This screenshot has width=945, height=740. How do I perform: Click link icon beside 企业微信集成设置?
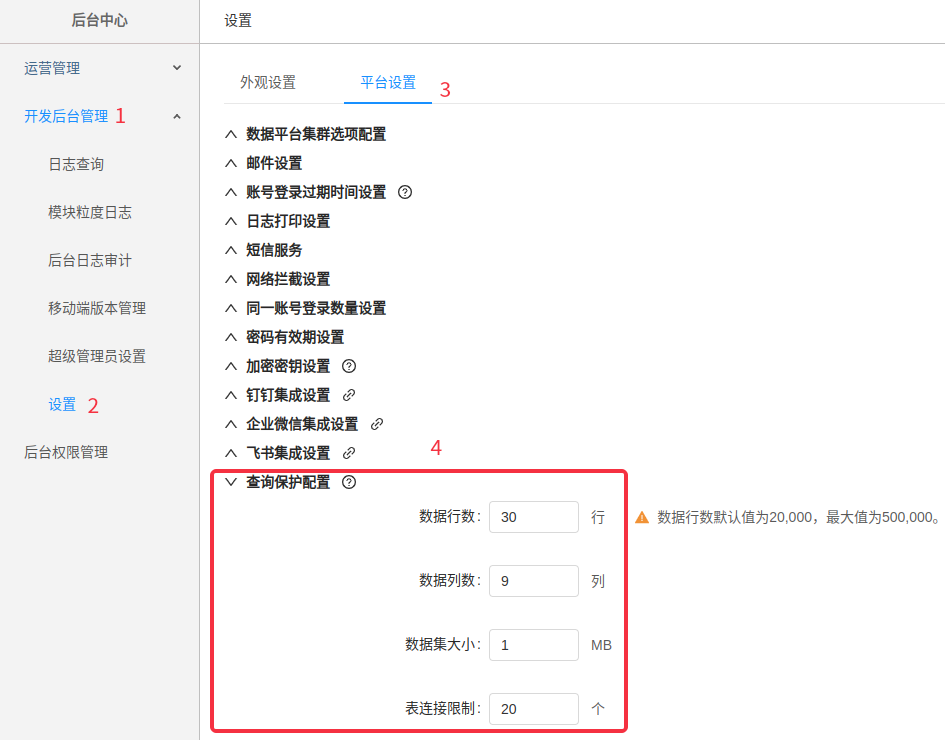tap(377, 424)
